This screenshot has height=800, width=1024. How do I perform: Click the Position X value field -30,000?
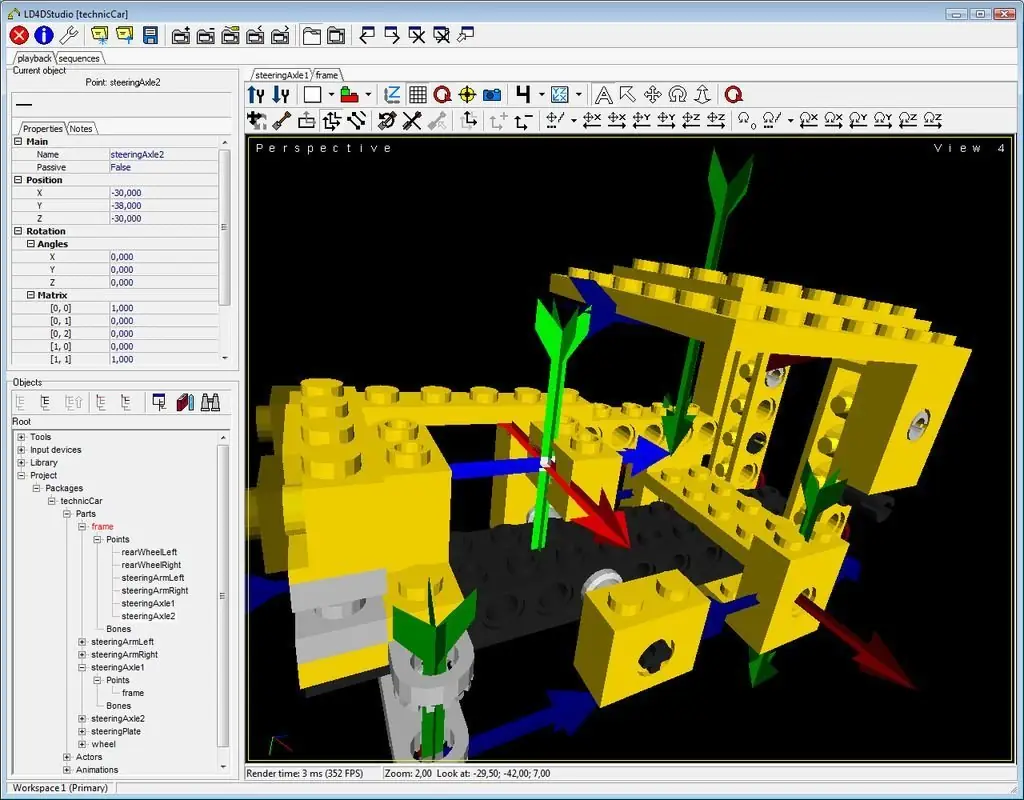tap(163, 193)
